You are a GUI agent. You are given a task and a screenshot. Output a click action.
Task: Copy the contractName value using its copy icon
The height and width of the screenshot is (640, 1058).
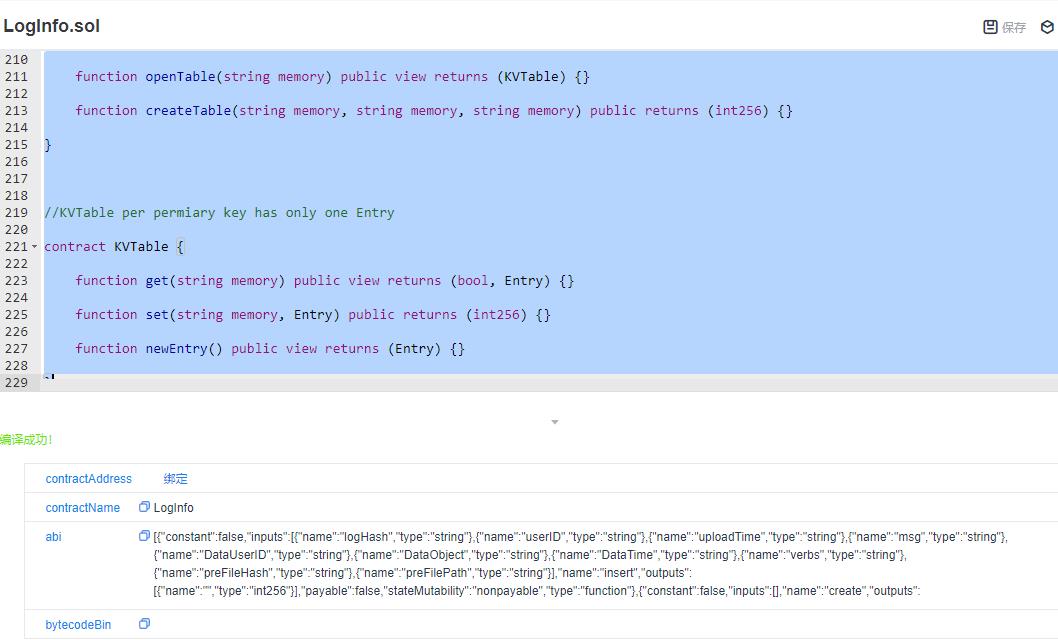coord(144,507)
